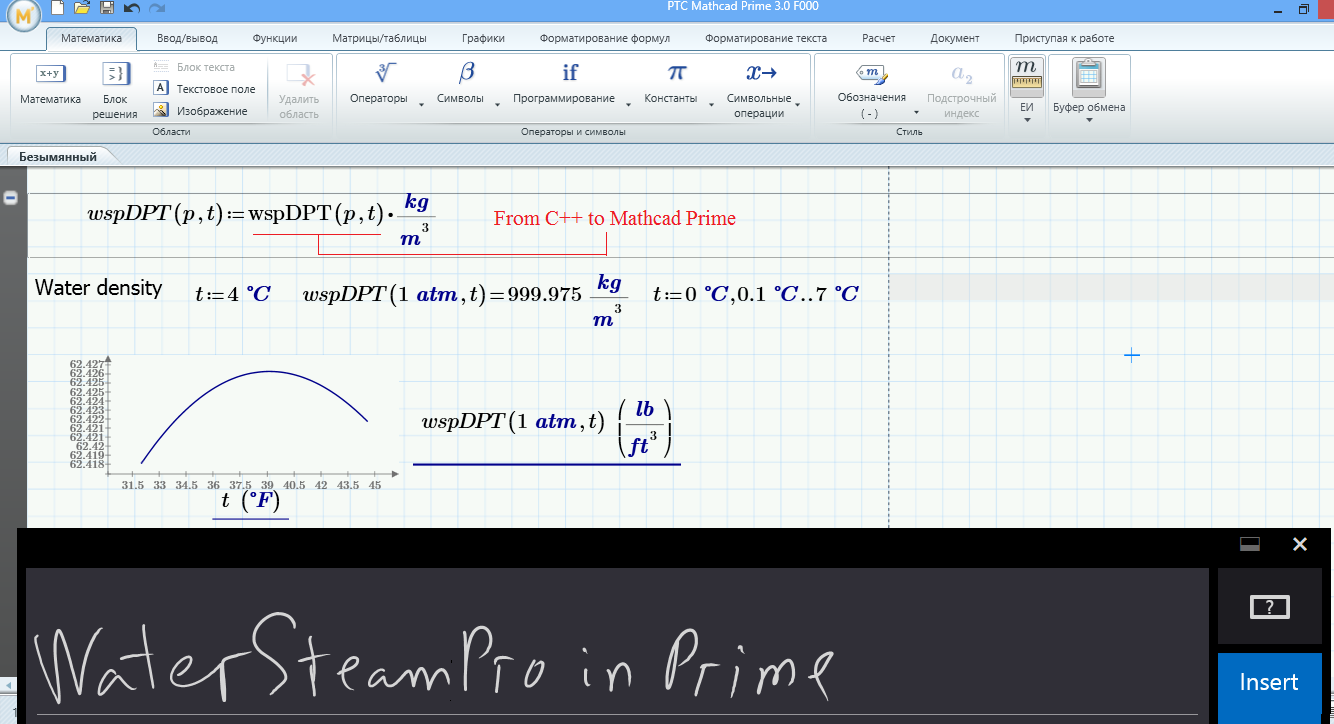Open the Документ ribbon tab
The image size is (1334, 724).
click(954, 38)
